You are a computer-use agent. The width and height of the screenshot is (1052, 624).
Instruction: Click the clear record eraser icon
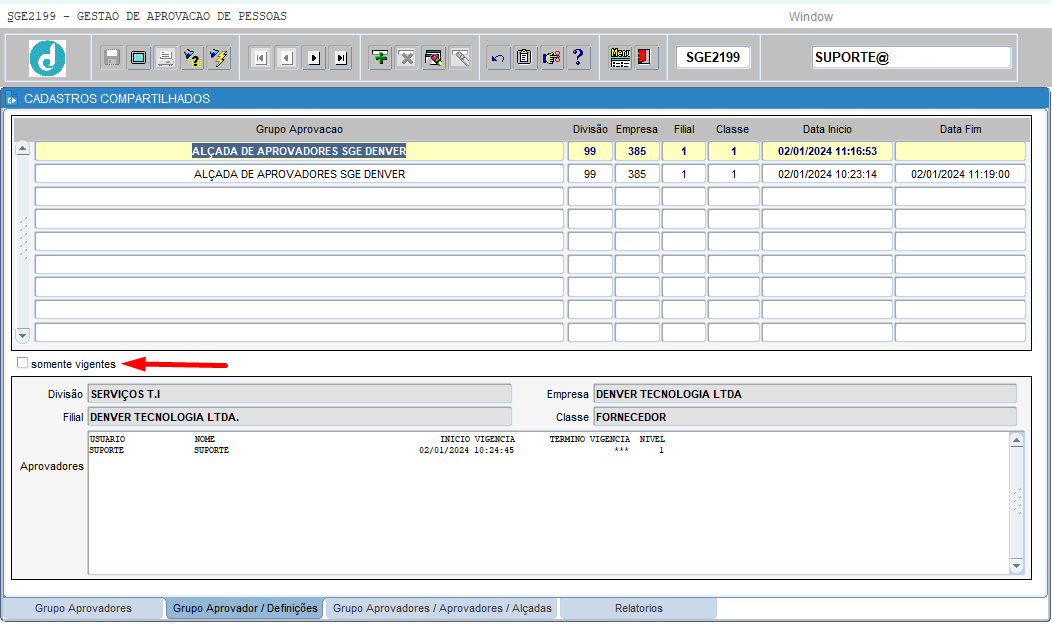tap(433, 58)
